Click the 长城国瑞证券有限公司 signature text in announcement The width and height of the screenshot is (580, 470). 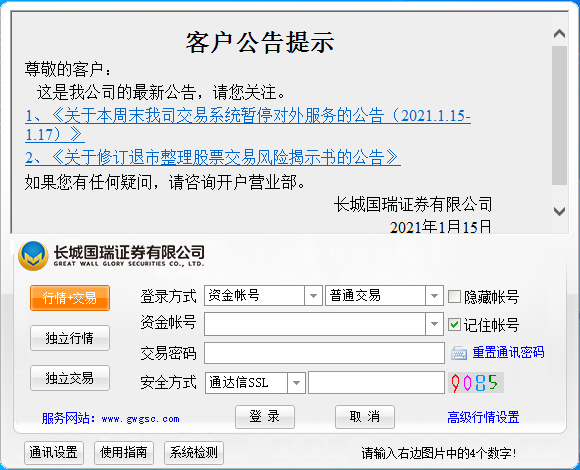tap(413, 205)
